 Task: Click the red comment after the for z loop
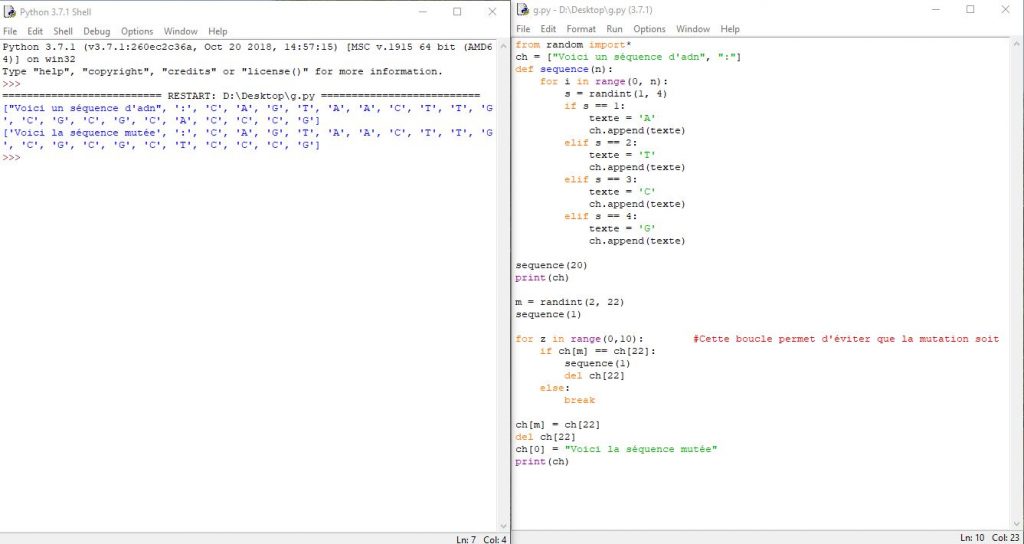[845, 339]
